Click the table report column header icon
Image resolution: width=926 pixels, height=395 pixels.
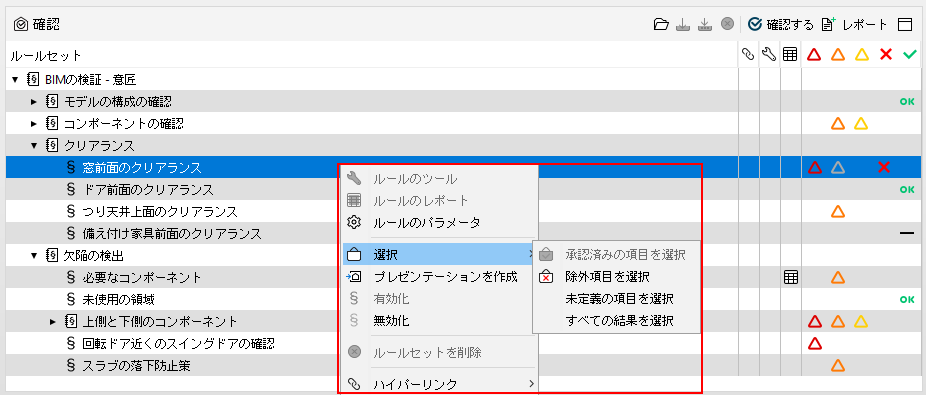tap(790, 55)
